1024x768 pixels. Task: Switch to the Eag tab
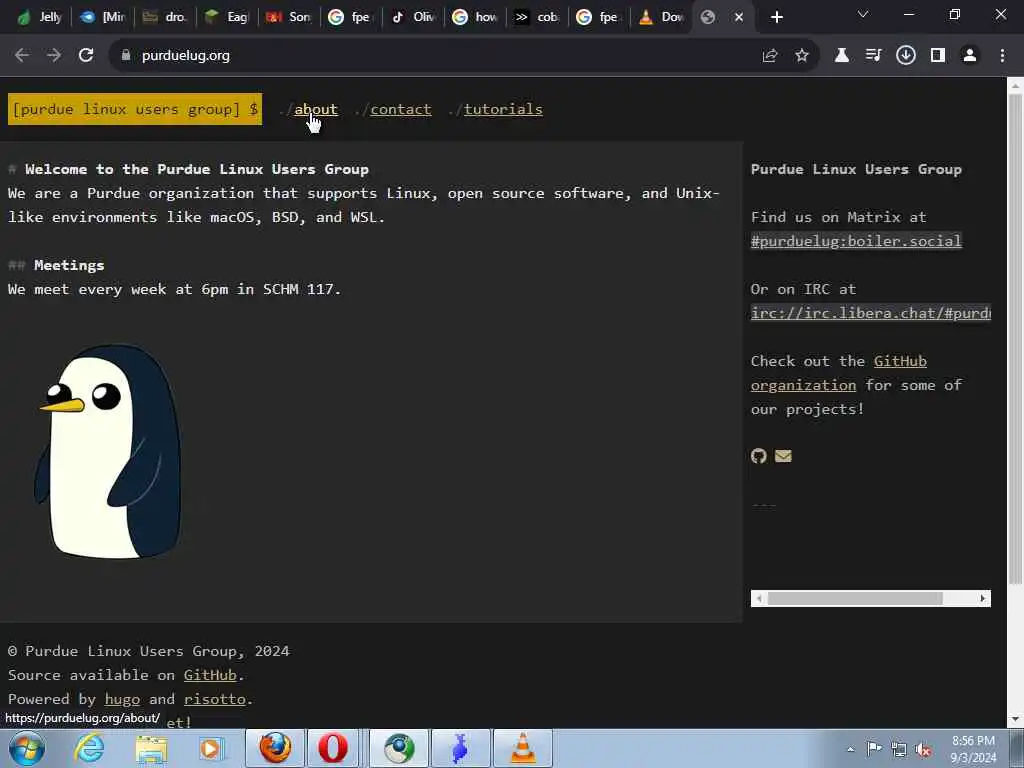click(x=227, y=17)
